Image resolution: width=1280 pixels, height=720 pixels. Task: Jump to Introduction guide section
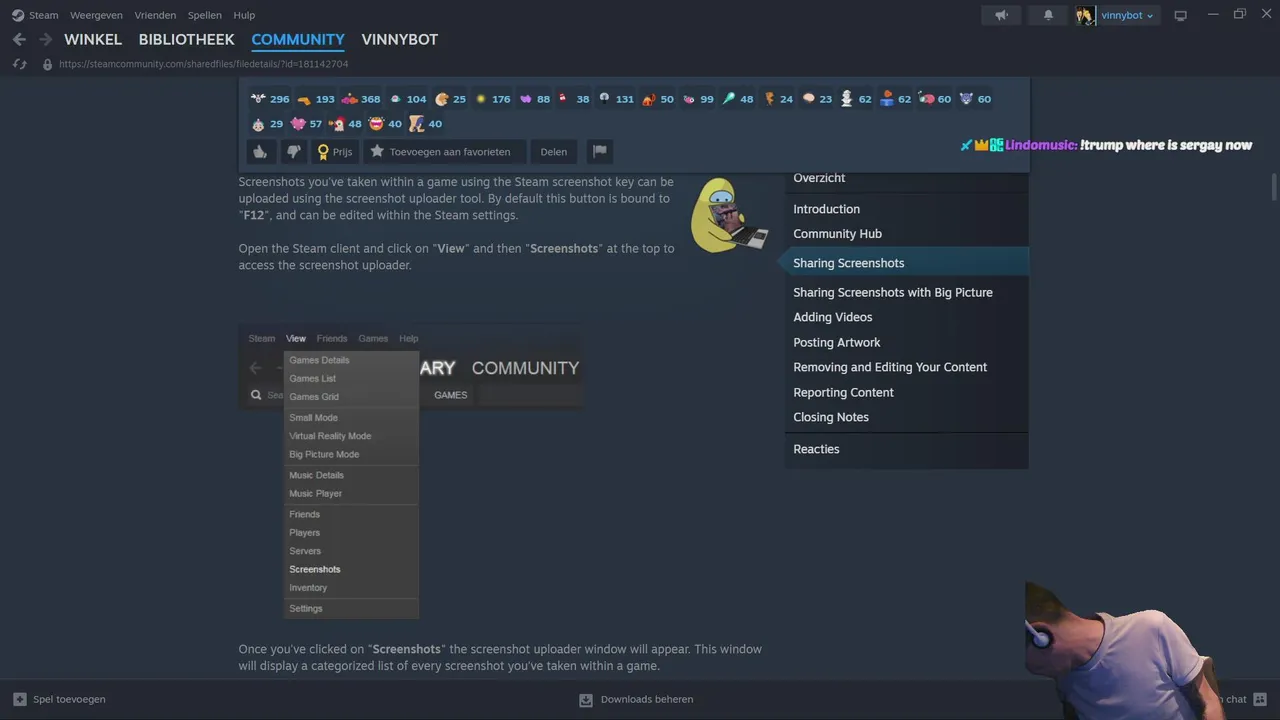click(826, 209)
